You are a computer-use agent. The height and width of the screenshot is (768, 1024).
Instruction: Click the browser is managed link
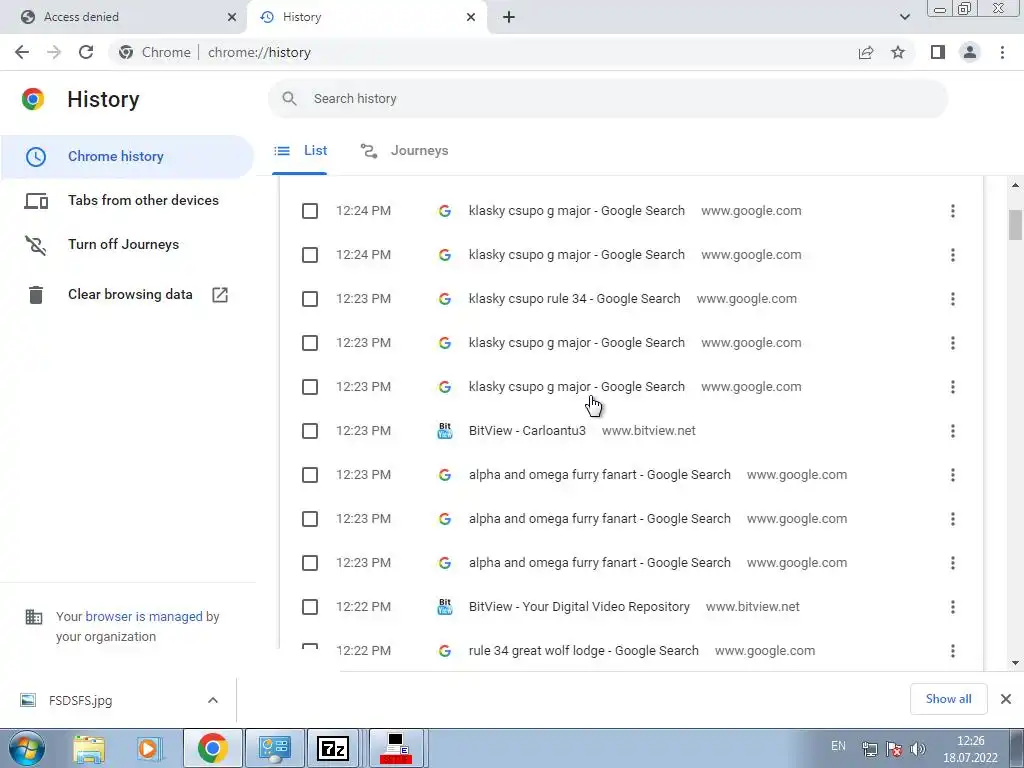pos(144,616)
